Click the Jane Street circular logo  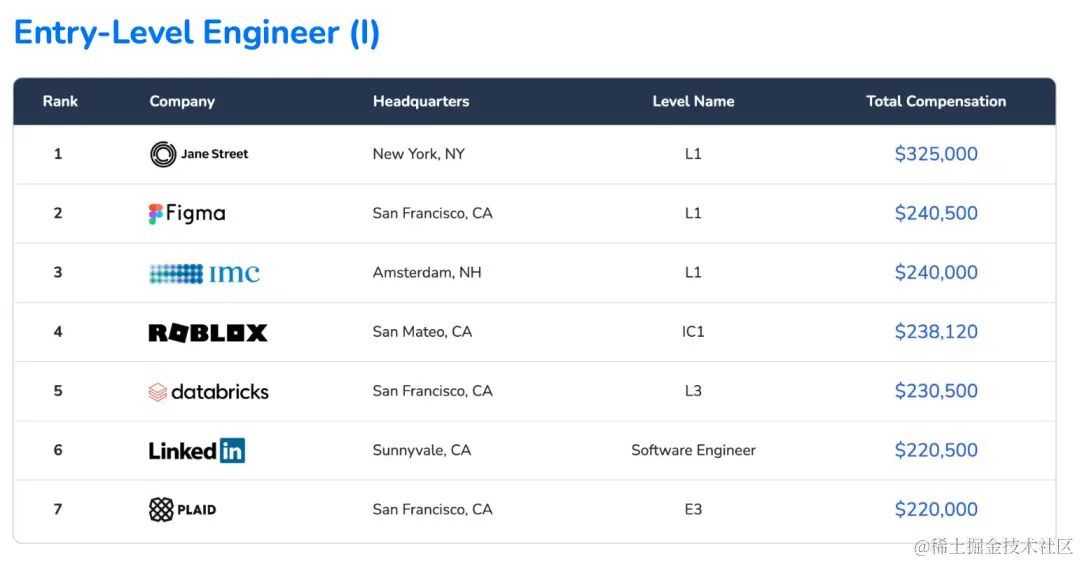point(163,154)
